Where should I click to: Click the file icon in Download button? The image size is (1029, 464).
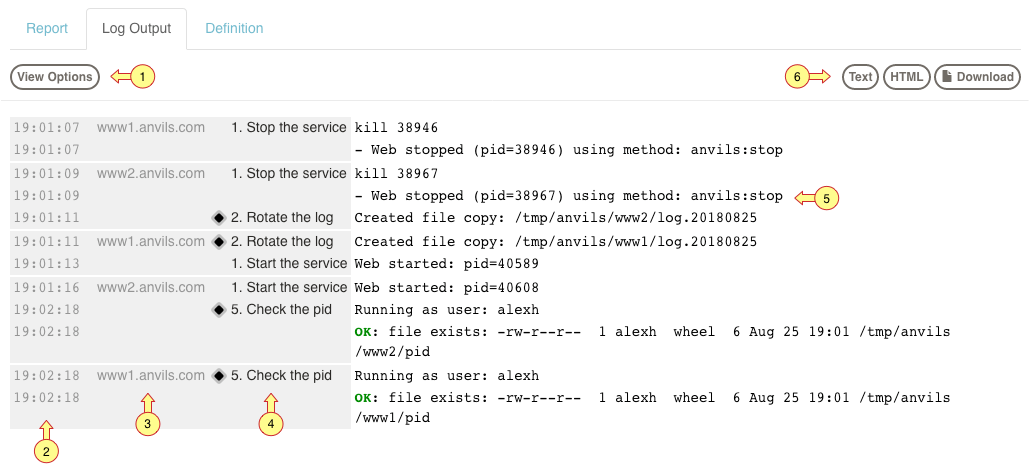(947, 77)
